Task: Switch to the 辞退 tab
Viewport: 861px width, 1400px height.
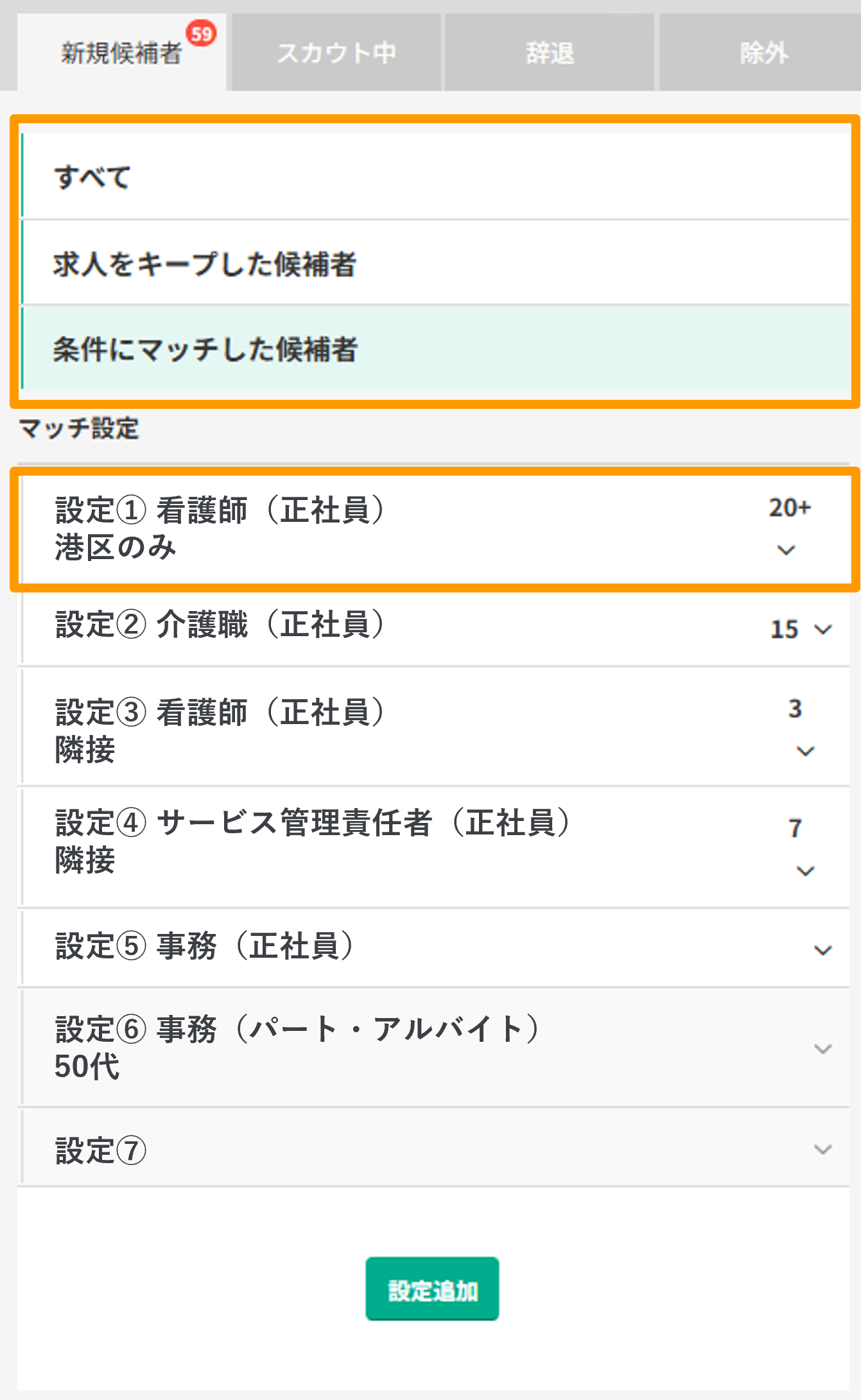Action: click(549, 54)
